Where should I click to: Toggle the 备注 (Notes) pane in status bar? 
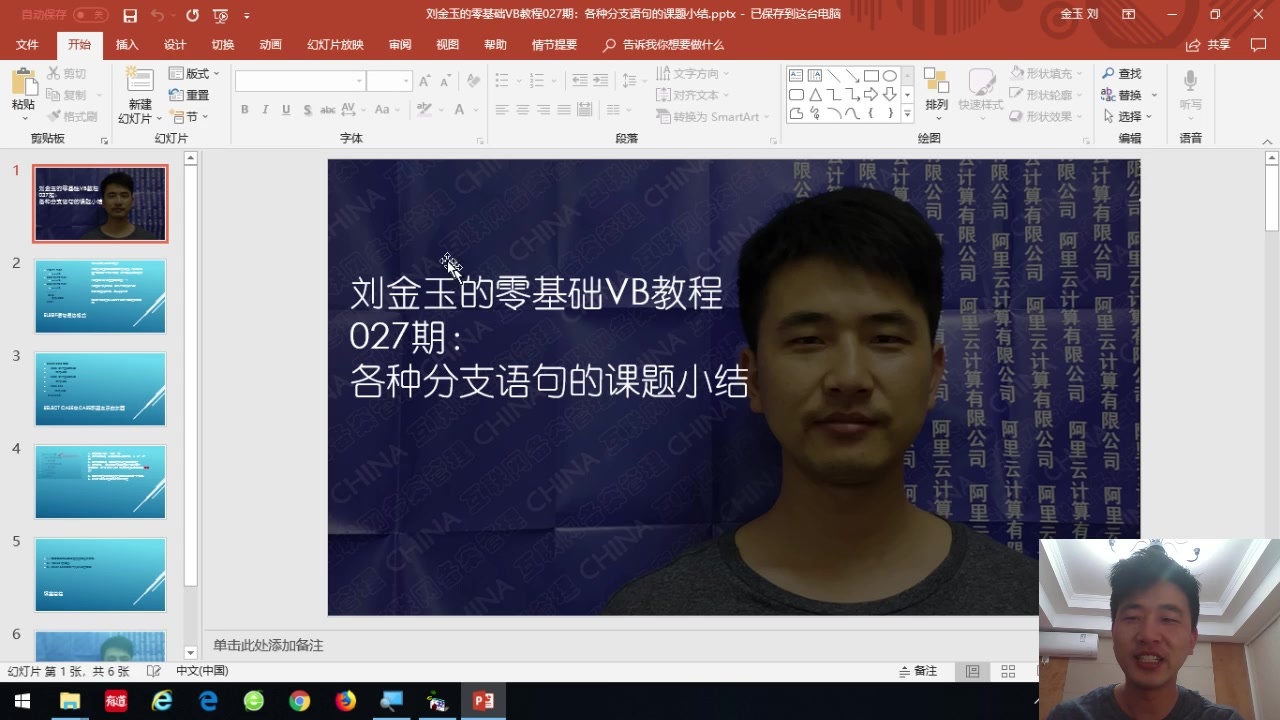pos(918,671)
